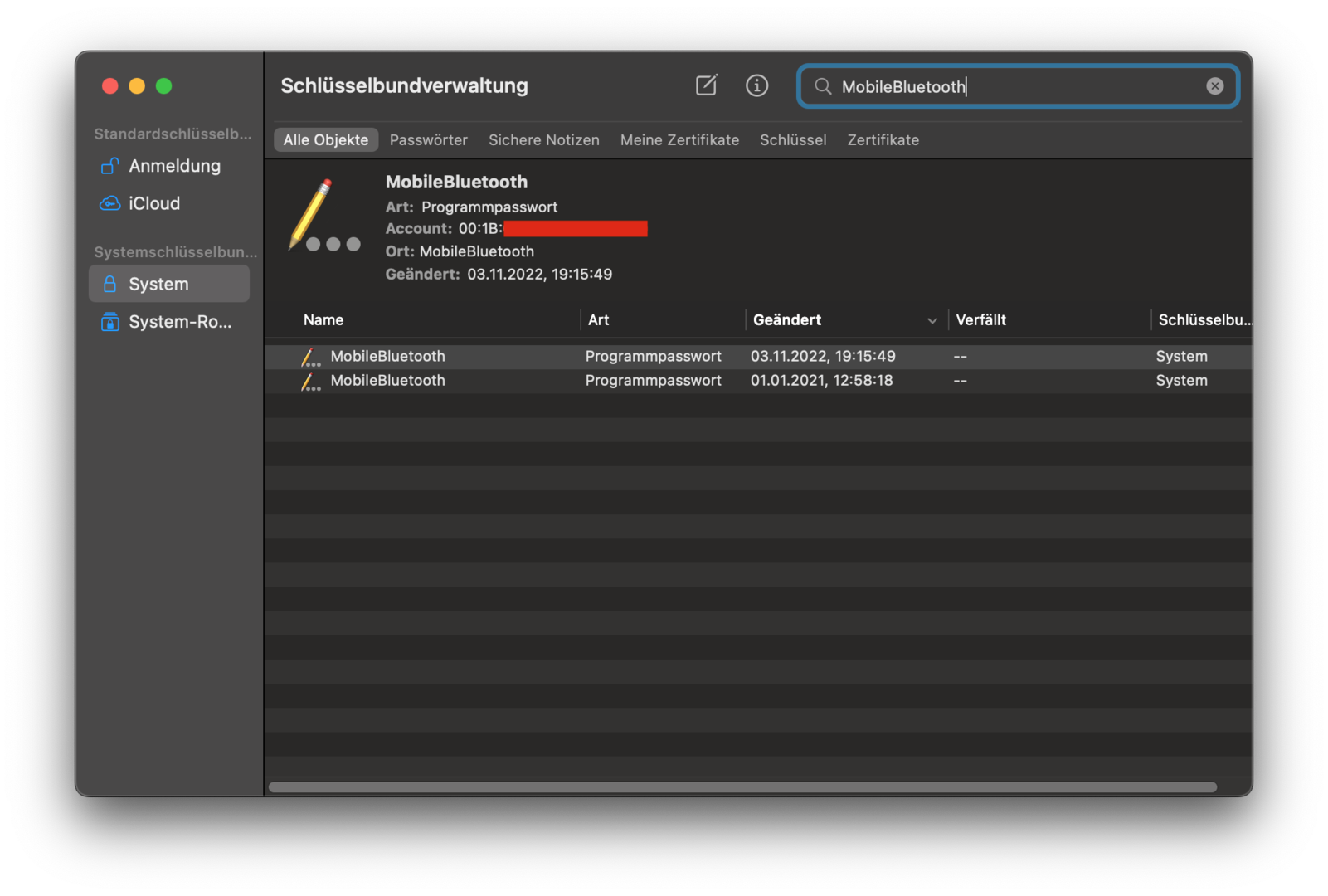Select the iCloud keychain in sidebar

[154, 203]
